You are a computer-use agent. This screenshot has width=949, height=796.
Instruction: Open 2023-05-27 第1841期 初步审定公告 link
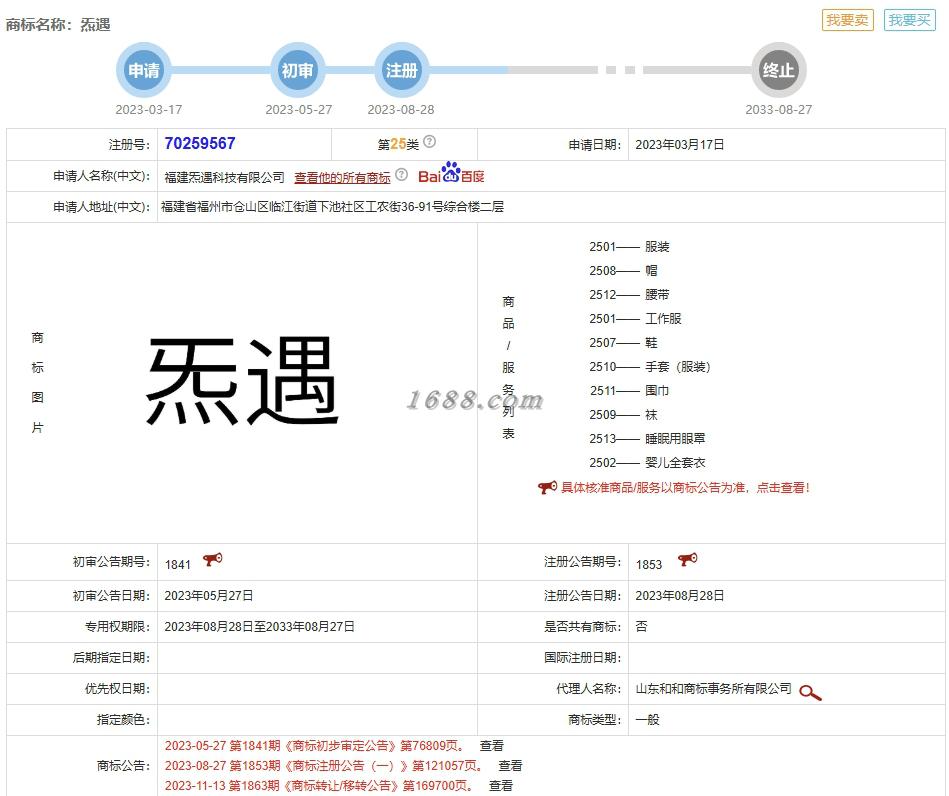[x=315, y=746]
